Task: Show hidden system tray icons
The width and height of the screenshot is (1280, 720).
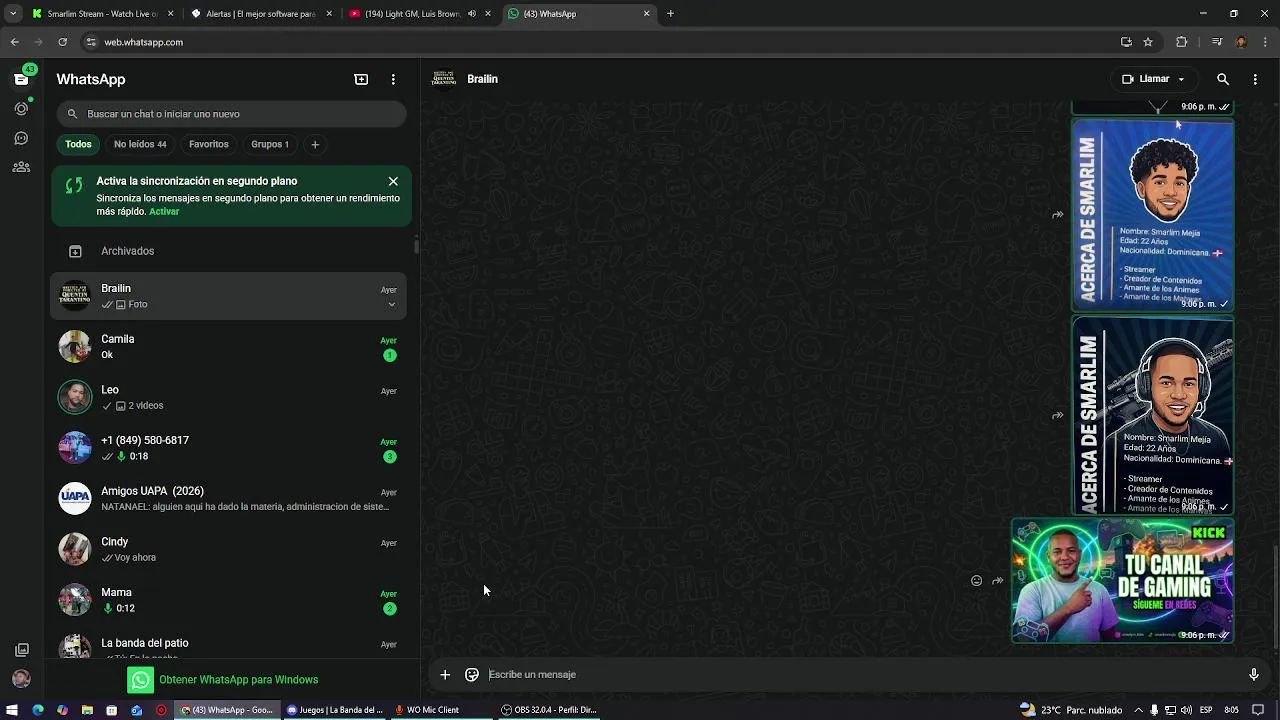Action: (1138, 710)
